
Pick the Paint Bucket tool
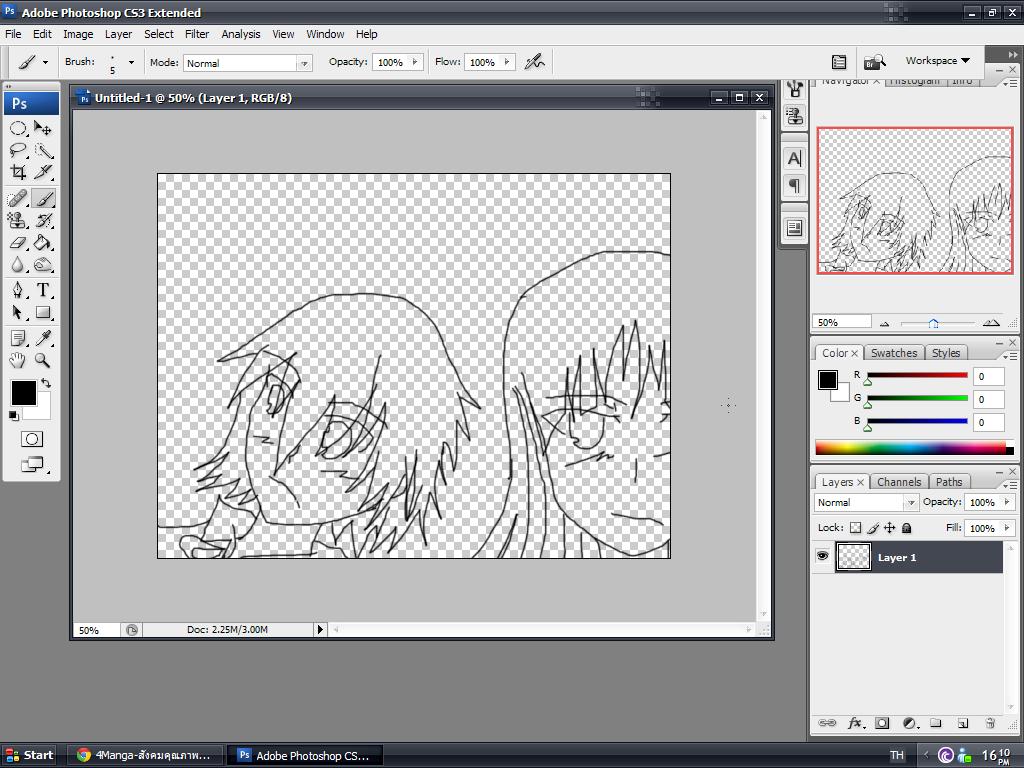43,243
